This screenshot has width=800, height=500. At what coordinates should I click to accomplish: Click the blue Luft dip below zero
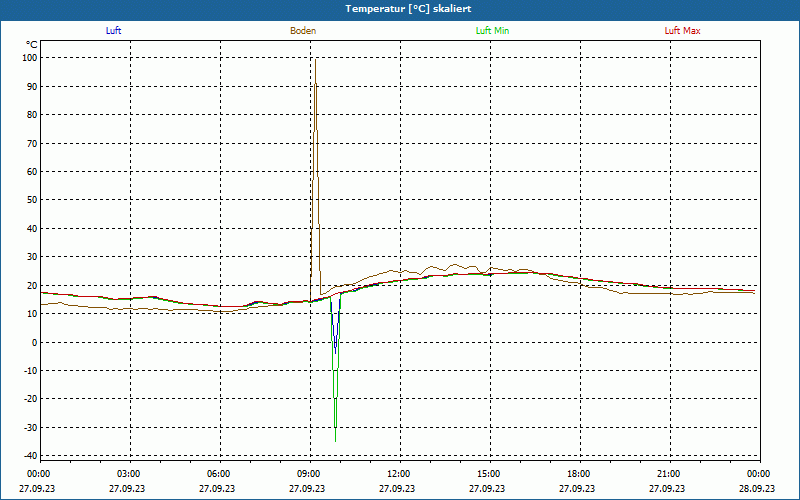tap(335, 352)
